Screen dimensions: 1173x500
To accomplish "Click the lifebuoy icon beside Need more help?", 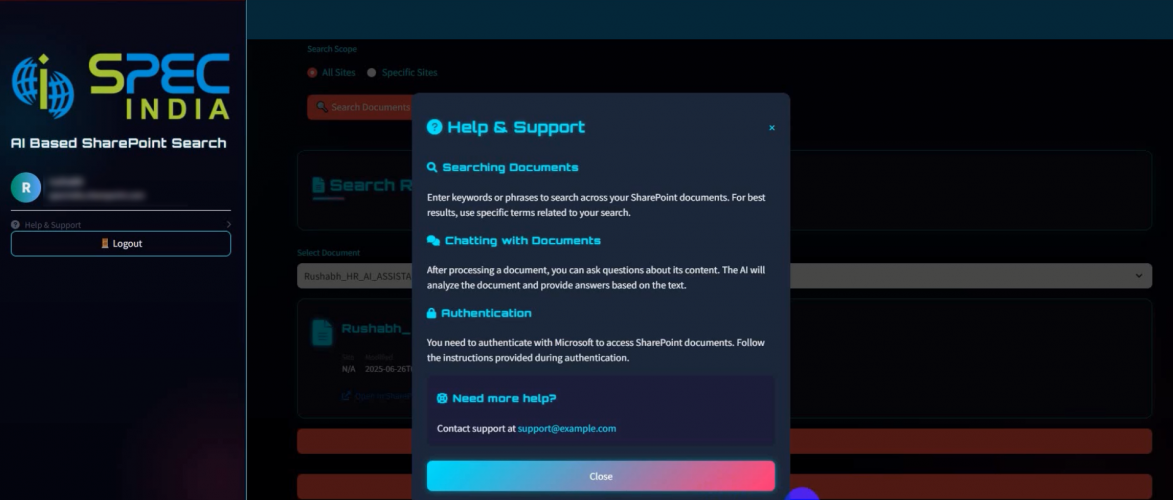I will coord(442,398).
